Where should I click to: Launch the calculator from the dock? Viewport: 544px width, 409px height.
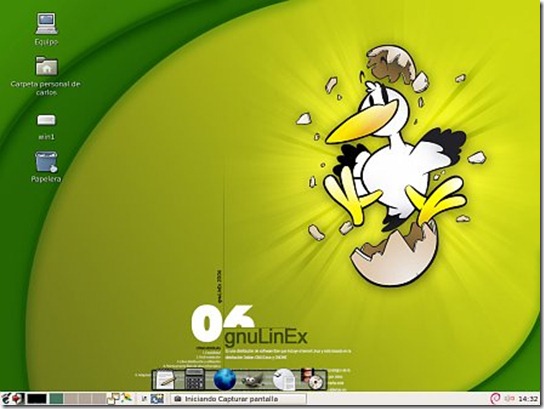(195, 379)
